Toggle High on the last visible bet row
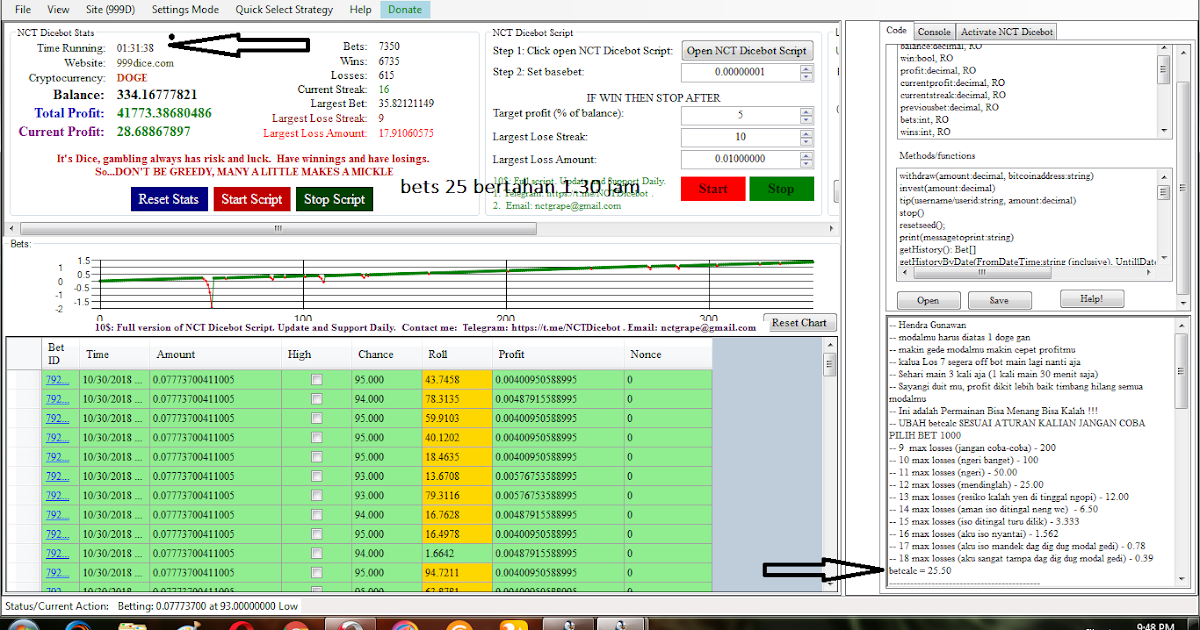 [x=315, y=590]
